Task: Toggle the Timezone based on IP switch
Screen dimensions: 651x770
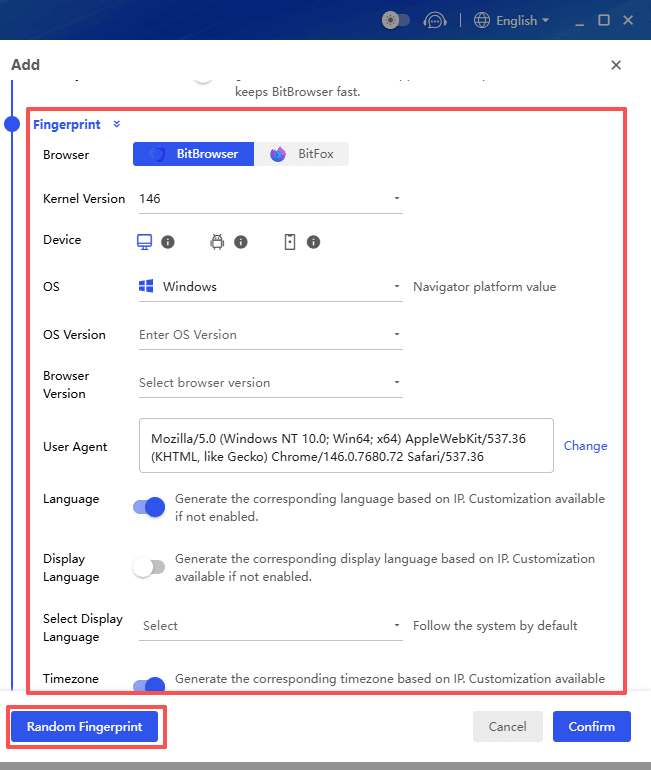Action: tap(149, 684)
